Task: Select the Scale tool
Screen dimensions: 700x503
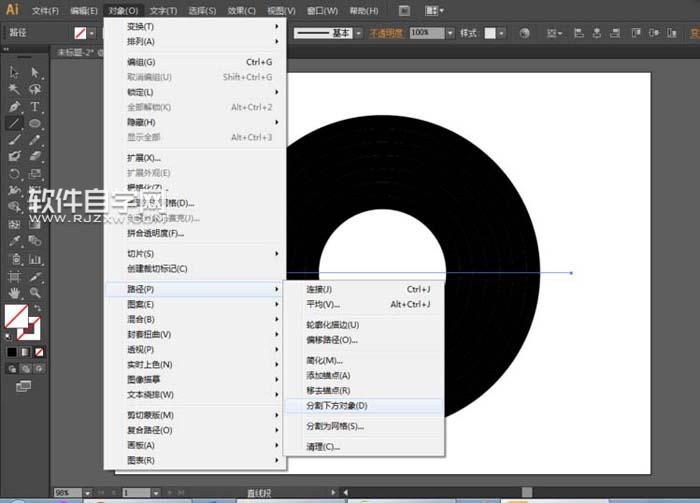Action: 35,173
